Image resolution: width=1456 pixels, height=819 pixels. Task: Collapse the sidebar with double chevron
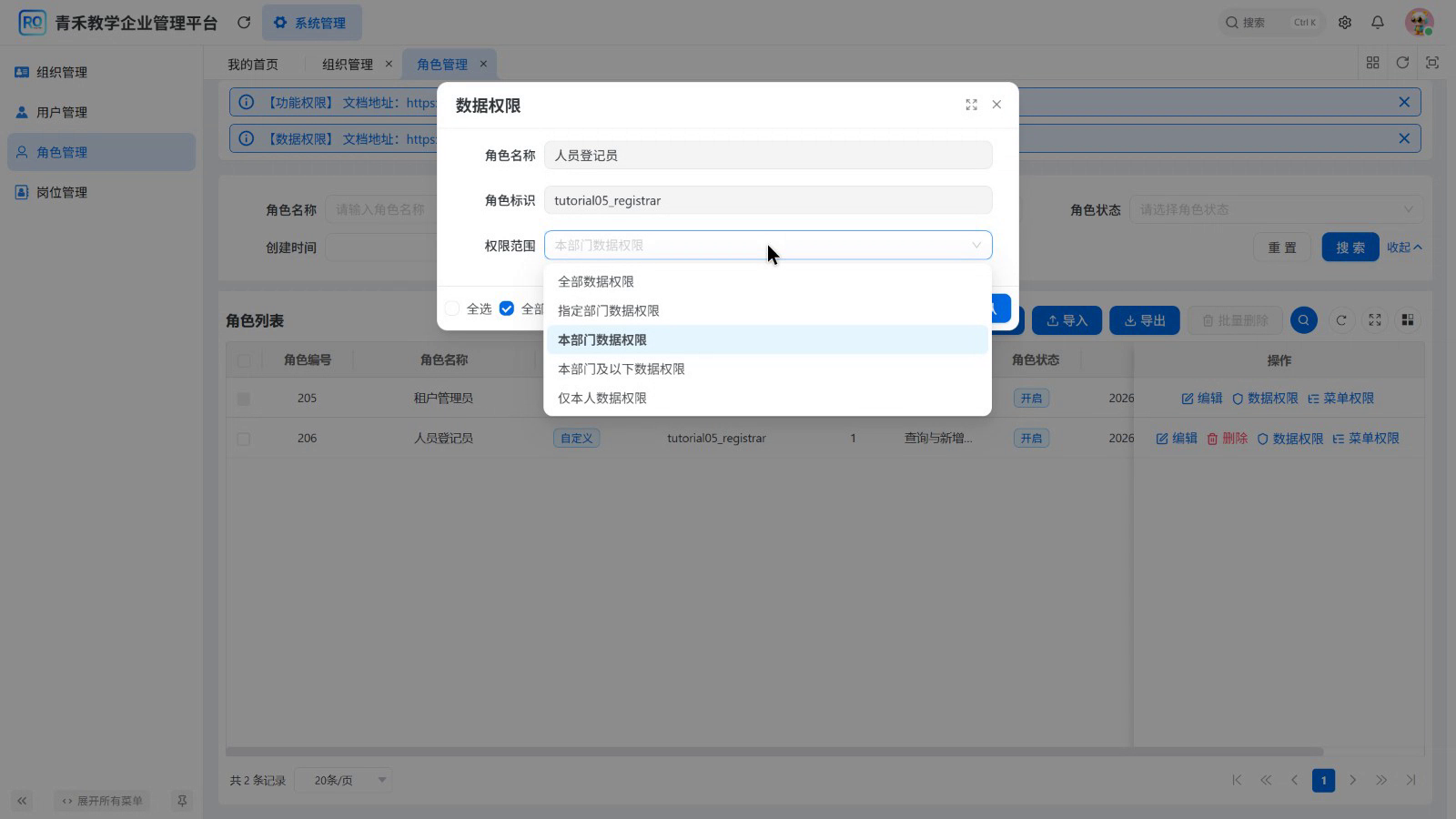[22, 801]
